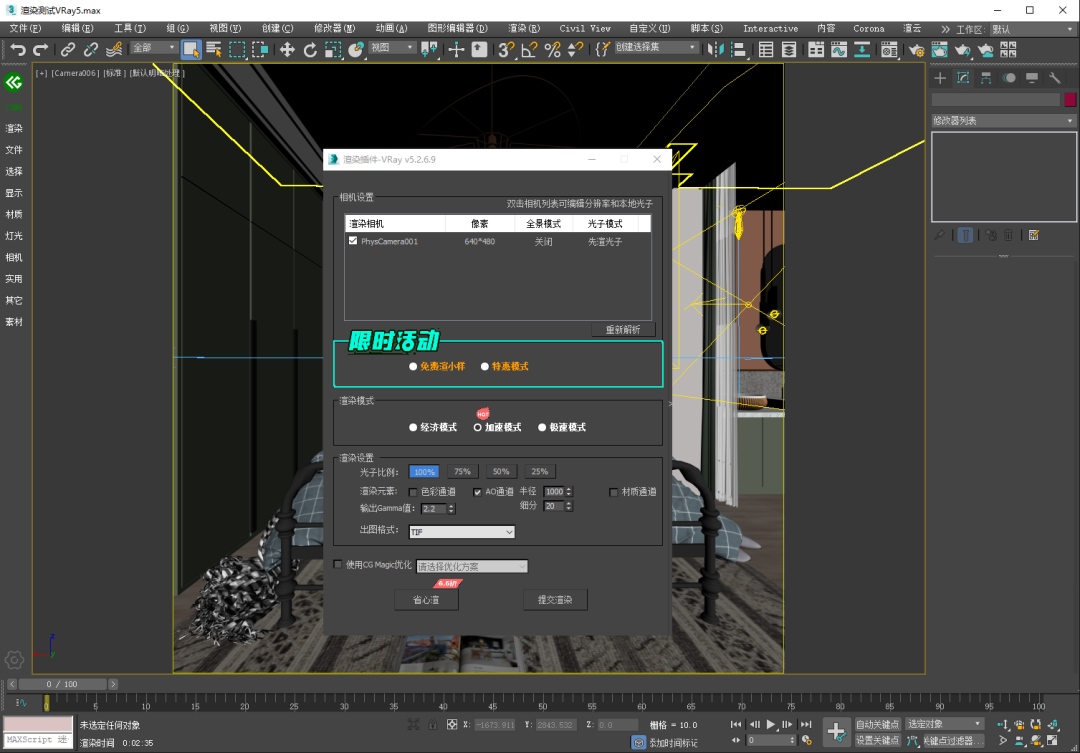Select the 经济模式 radio button
1080x753 pixels.
pos(413,427)
